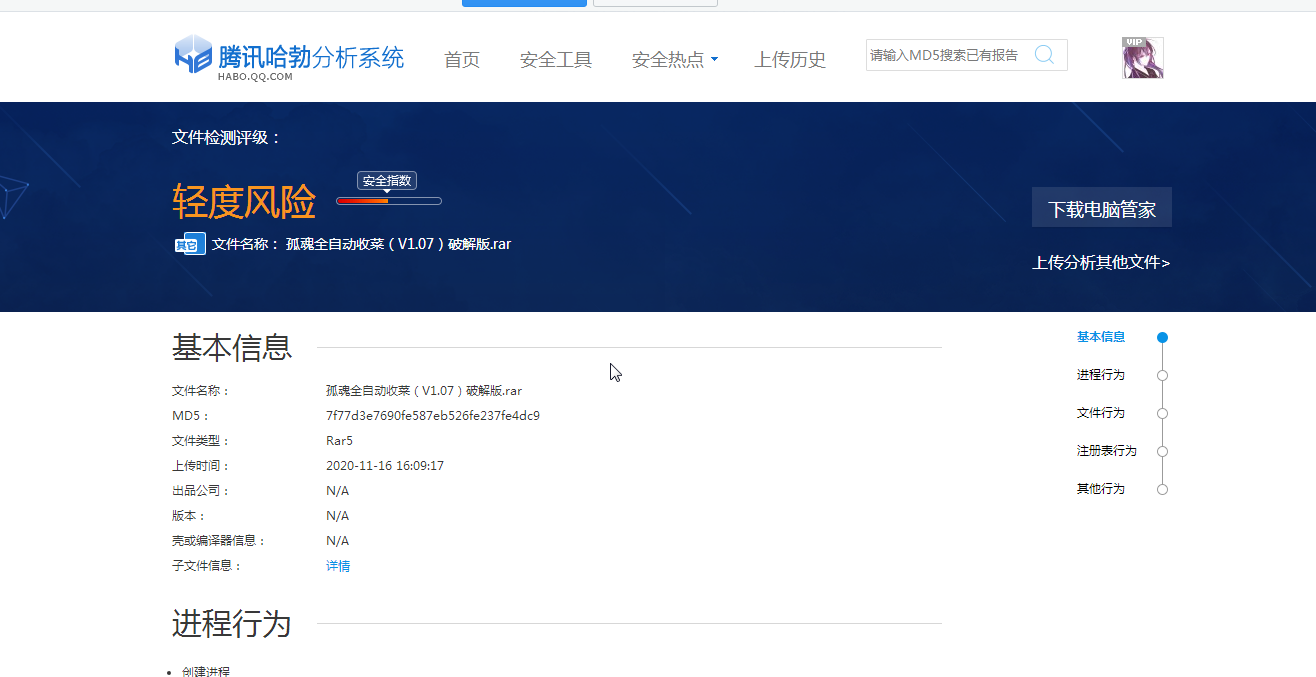
Task: Jump to 进程行为 section in sidebar
Action: coord(1100,375)
